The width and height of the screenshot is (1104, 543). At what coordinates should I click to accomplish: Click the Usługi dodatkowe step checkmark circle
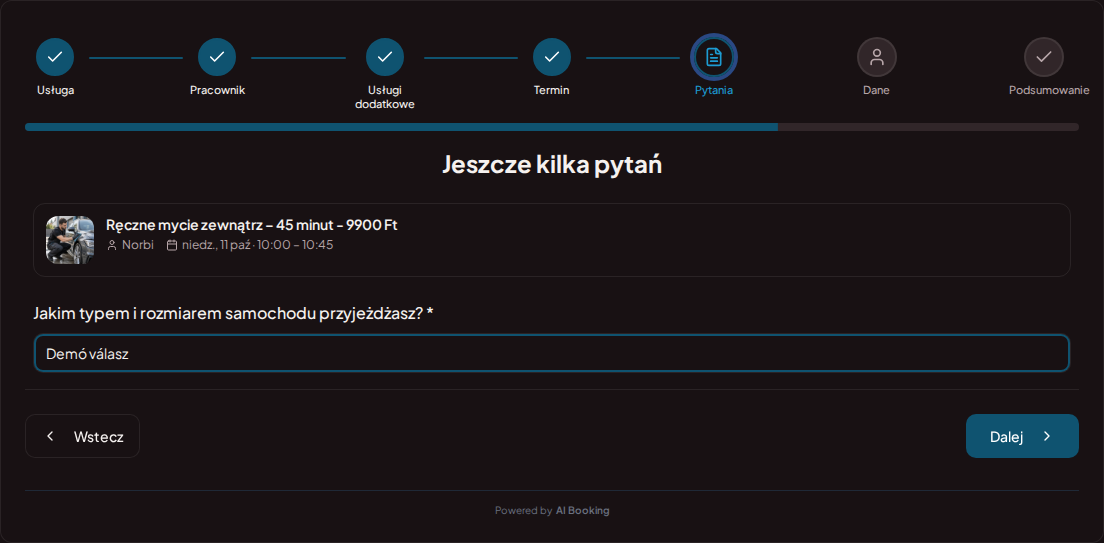coord(385,57)
